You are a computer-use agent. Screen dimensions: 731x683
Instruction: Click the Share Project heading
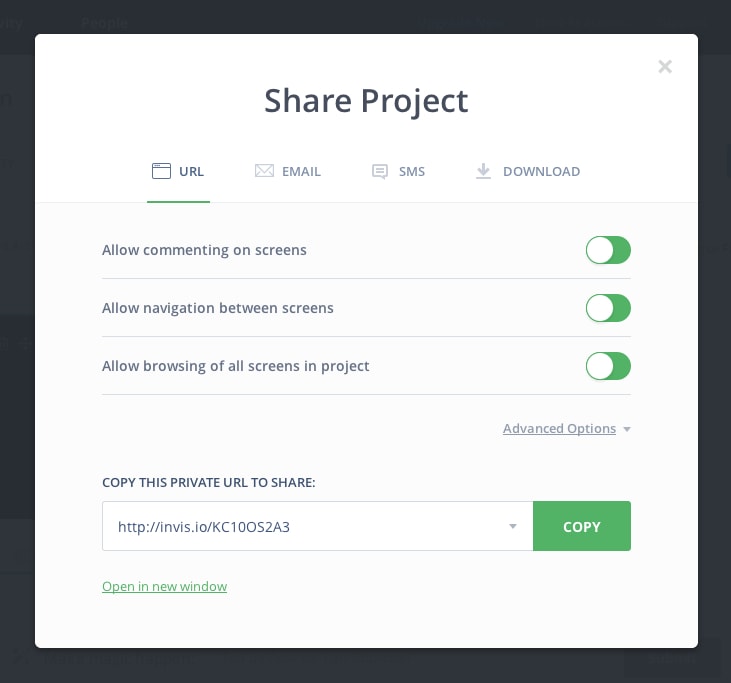click(366, 101)
